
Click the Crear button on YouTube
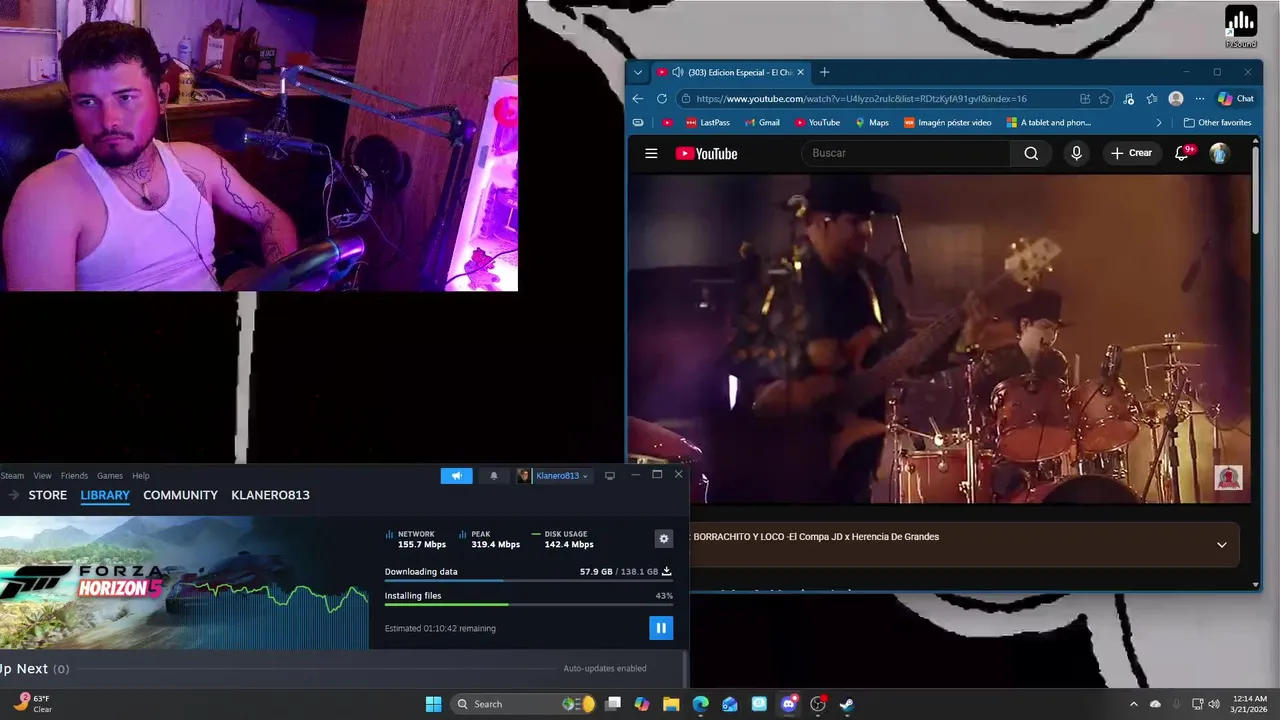coord(1131,153)
